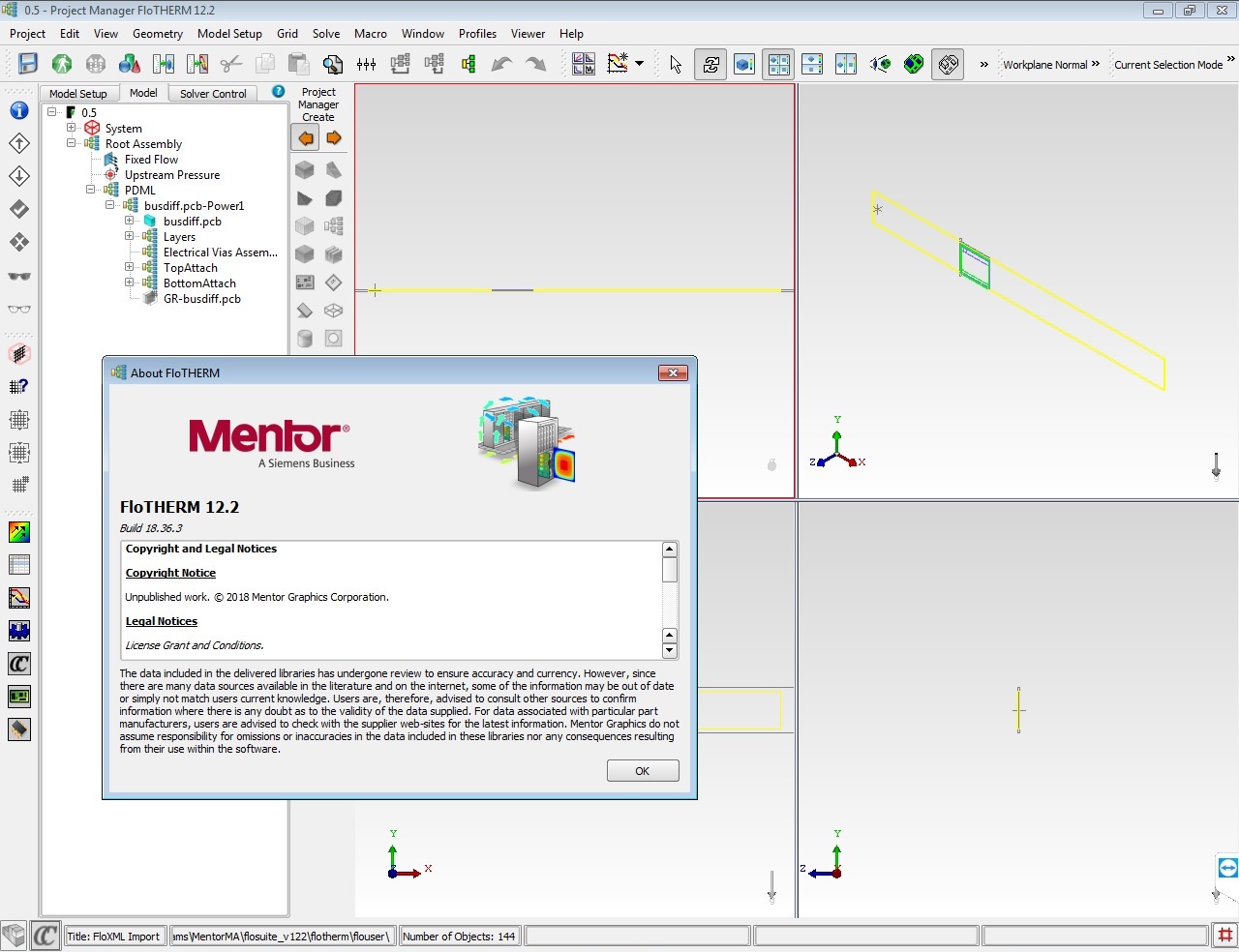Expand toolbar overflow chevron beside Workplane Normal
Image resolution: width=1239 pixels, height=952 pixels.
[1095, 64]
